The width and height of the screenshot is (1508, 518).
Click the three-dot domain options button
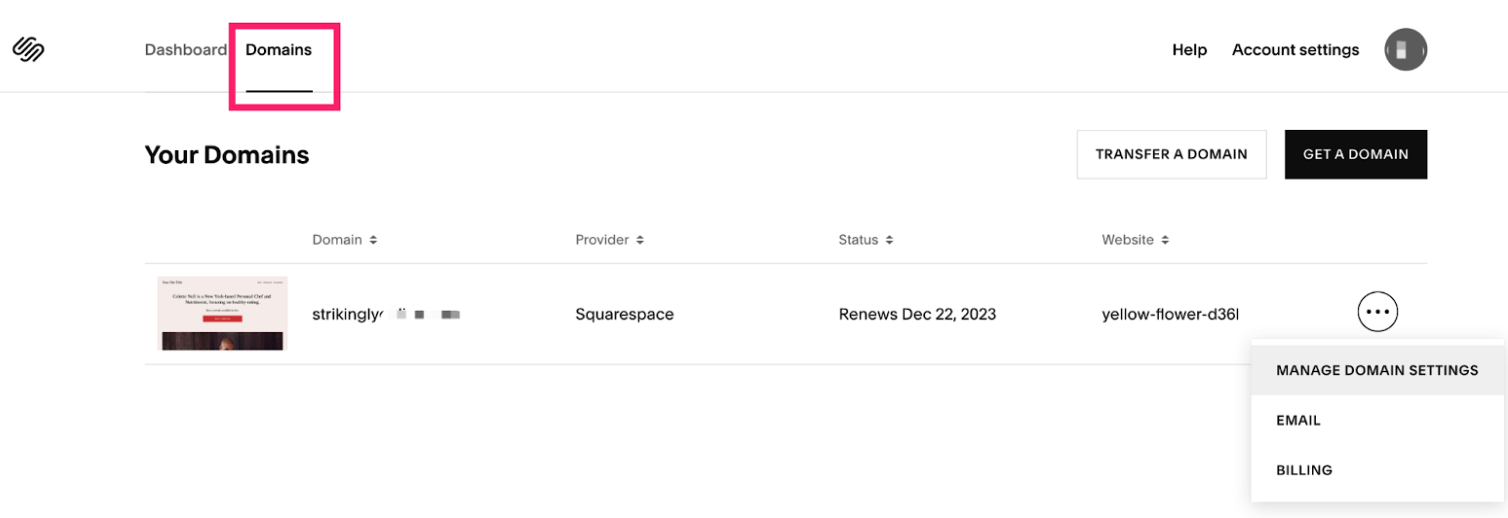(1377, 312)
